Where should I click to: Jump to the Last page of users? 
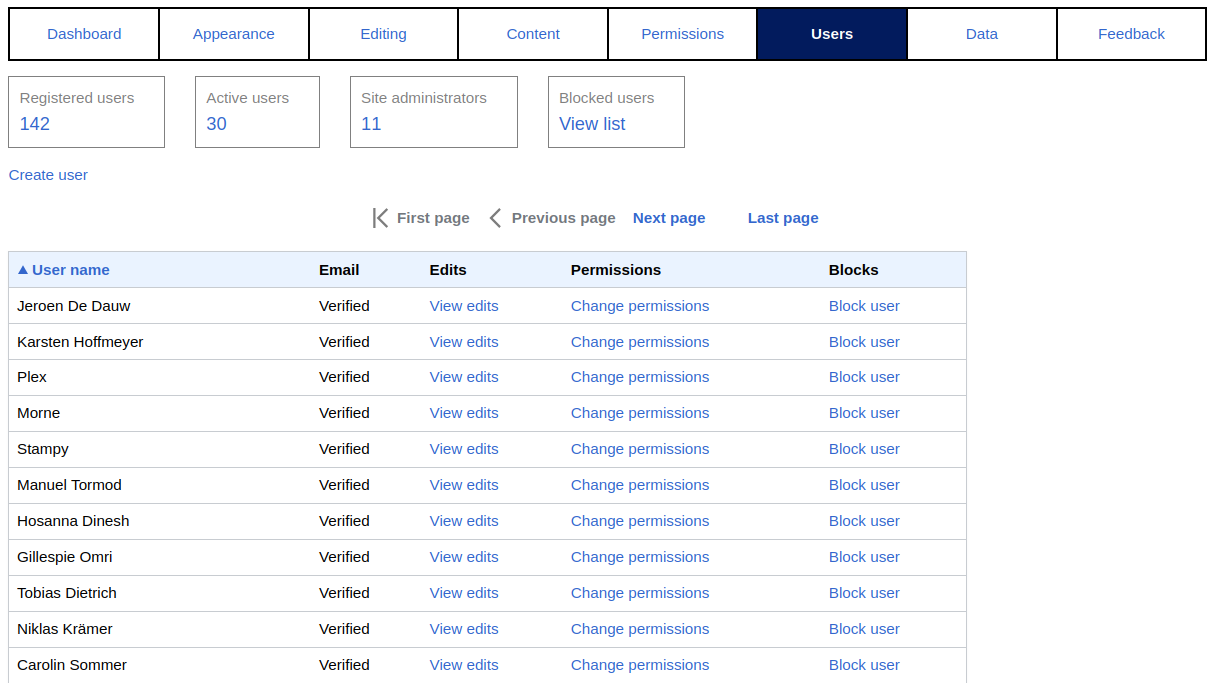point(783,217)
